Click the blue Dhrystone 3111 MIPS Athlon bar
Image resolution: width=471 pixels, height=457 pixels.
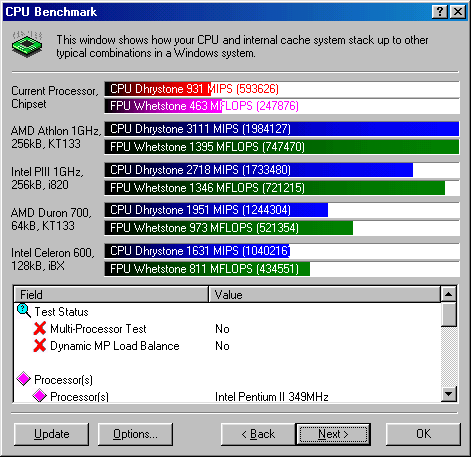[x=282, y=129]
